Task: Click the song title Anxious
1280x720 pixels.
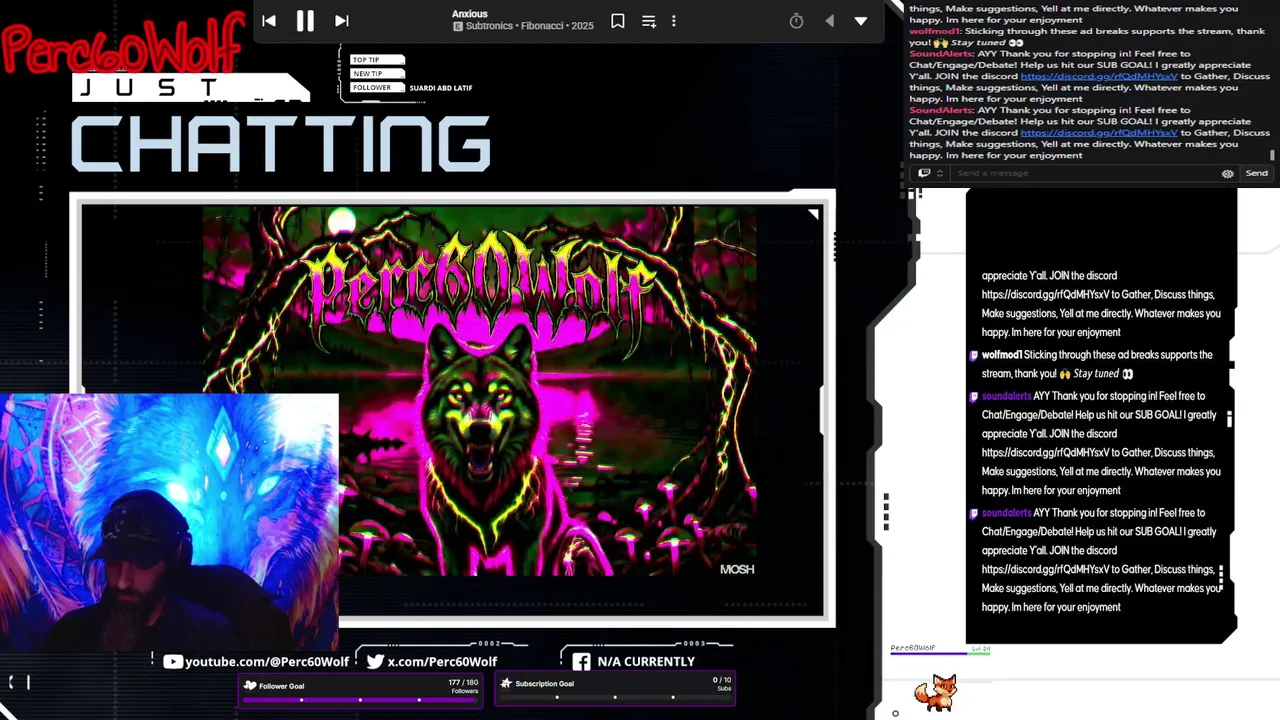Action: click(469, 14)
